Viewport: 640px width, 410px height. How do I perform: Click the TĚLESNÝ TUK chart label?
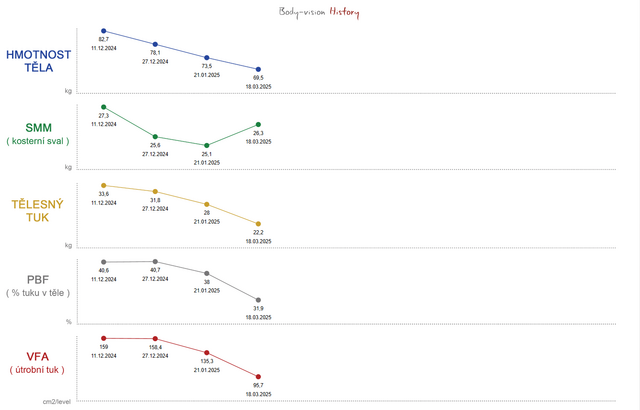click(39, 211)
